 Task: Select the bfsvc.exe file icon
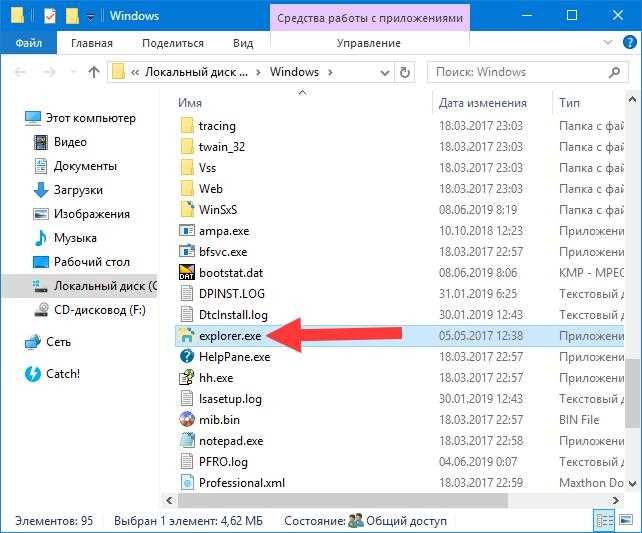coord(187,251)
